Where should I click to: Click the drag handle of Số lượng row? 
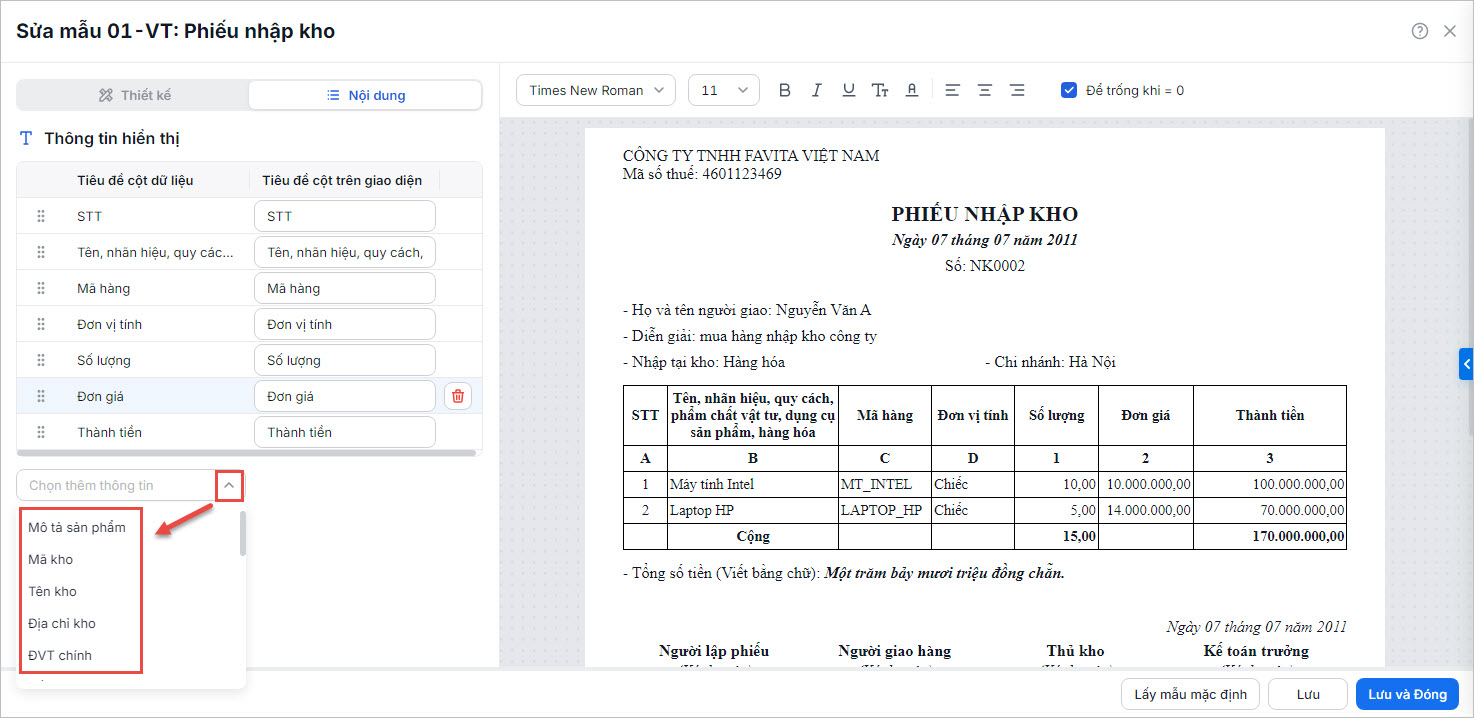click(41, 360)
